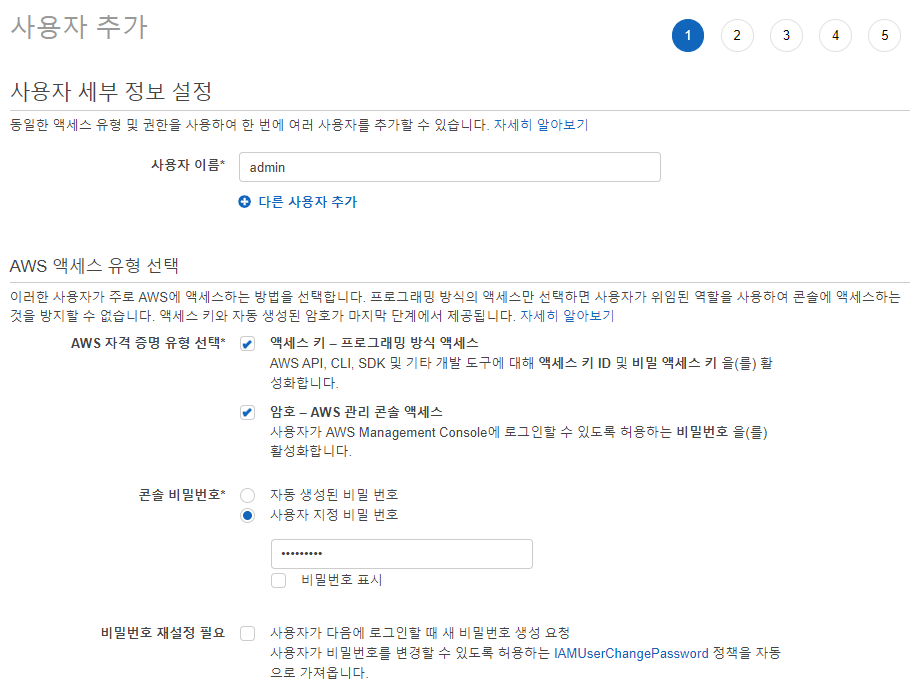
Task: Click 액세스 키 – 프로그래밍 방식 액세스 label text
Action: coord(374,343)
